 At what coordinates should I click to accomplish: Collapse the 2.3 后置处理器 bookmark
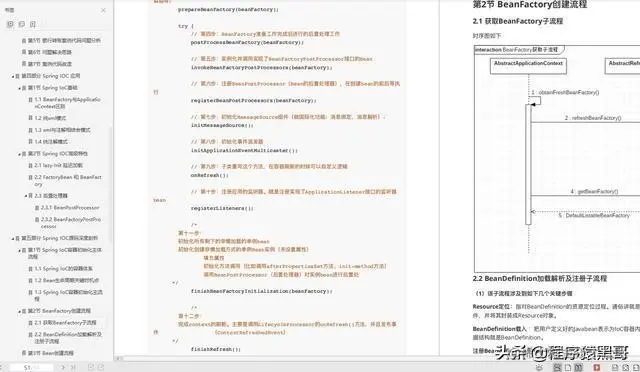26,196
